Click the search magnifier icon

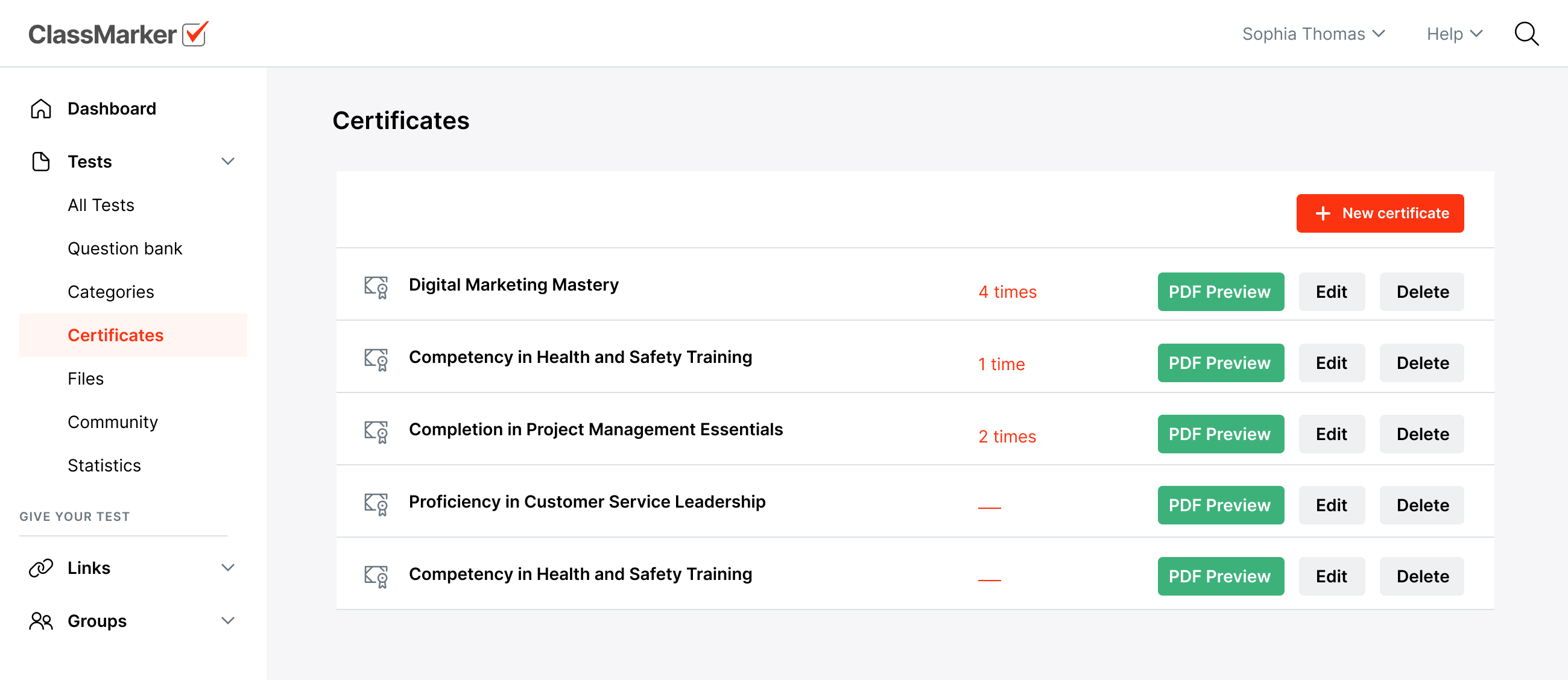tap(1526, 34)
